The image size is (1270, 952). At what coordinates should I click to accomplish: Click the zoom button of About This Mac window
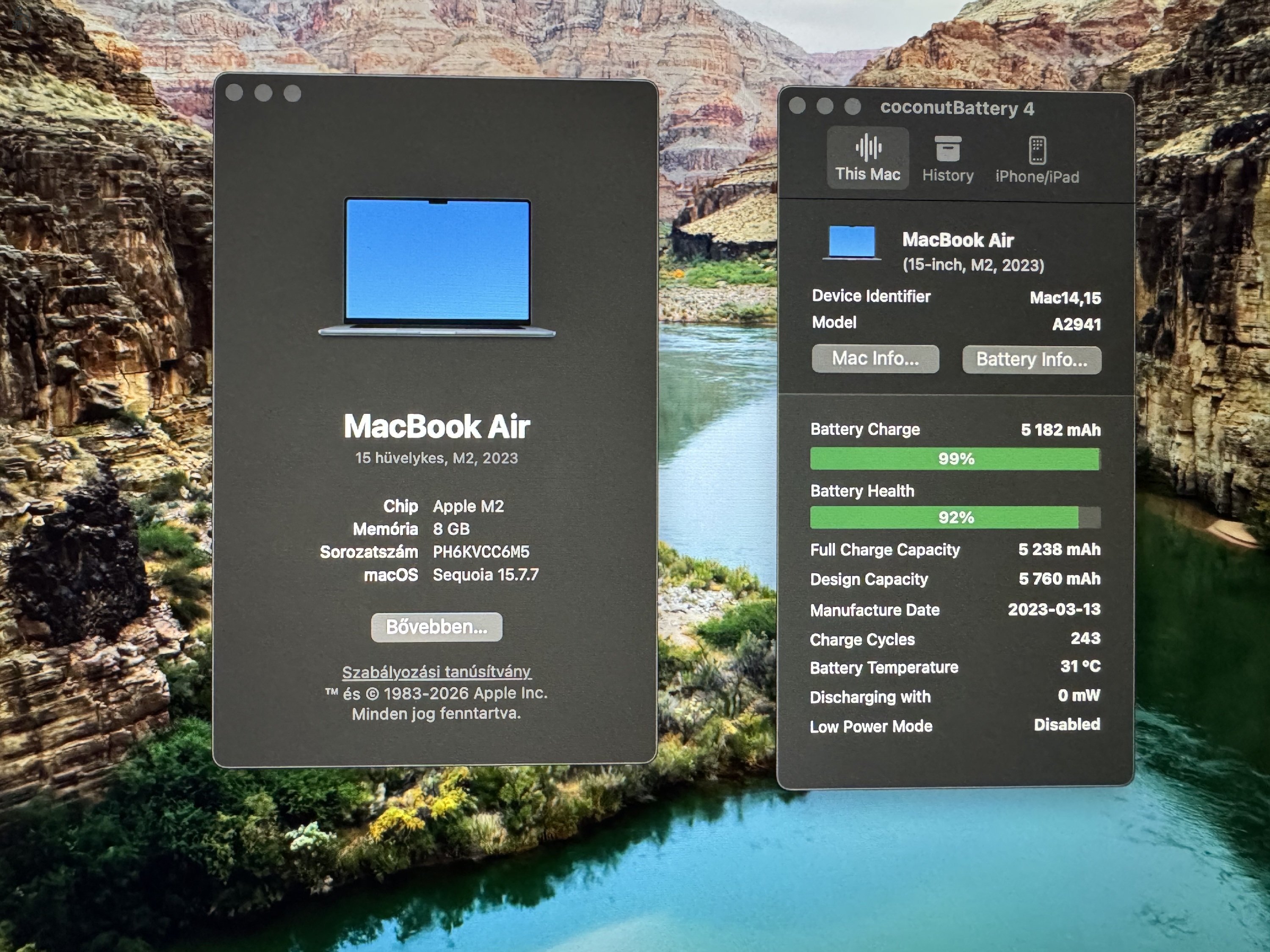pyautogui.click(x=292, y=93)
